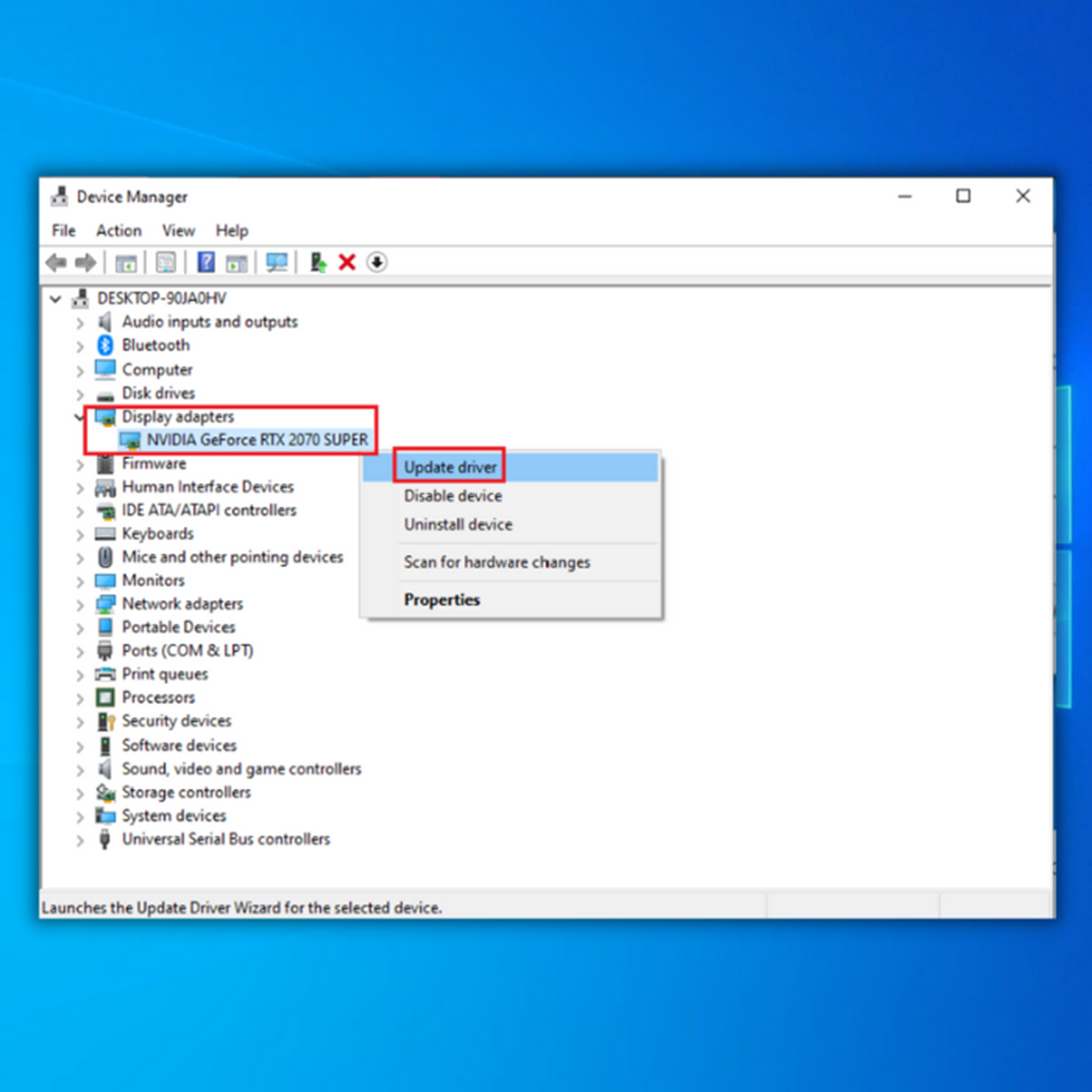Click the Scan for hardware changes toolbar icon
The width and height of the screenshot is (1092, 1092).
tap(276, 263)
